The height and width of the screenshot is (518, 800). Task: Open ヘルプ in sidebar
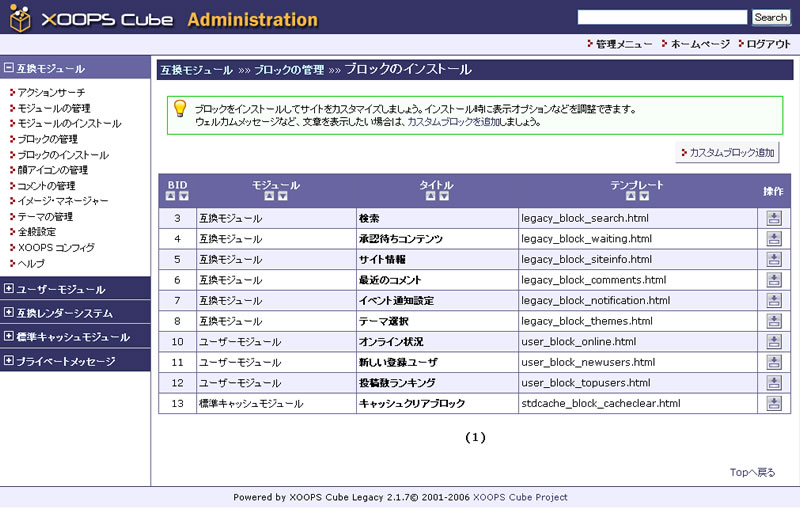coord(31,263)
